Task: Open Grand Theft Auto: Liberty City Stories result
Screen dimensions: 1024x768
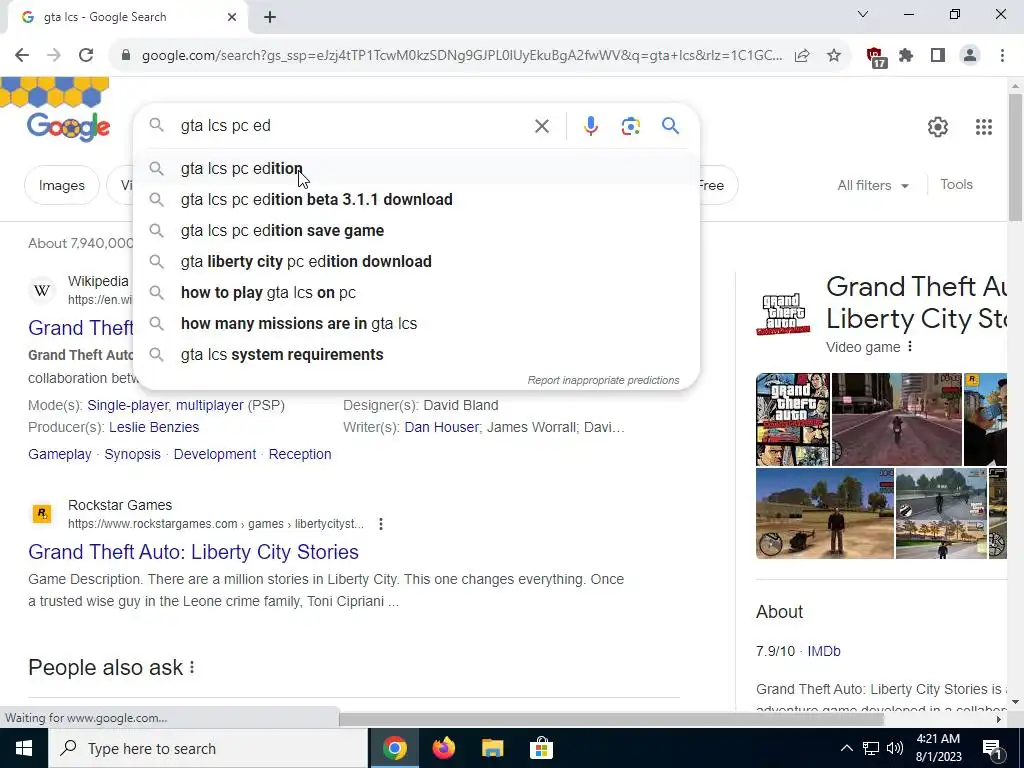Action: 193,552
